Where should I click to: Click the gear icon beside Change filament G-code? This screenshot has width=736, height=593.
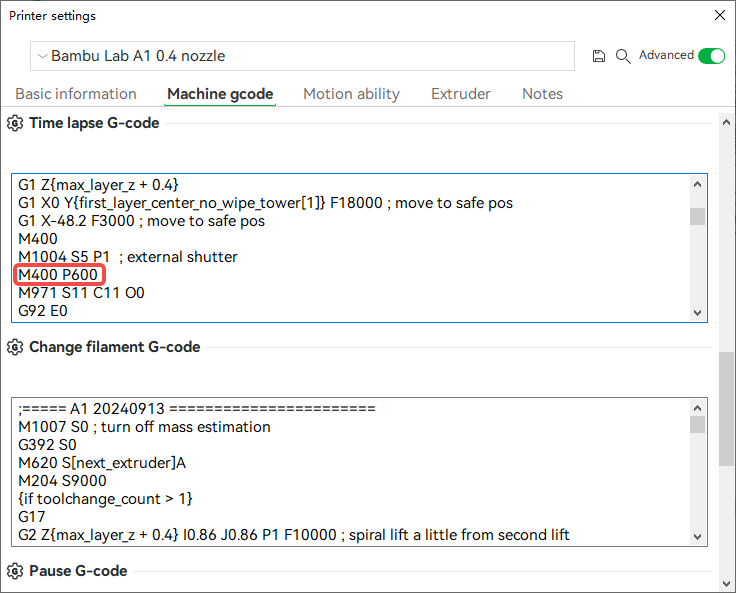click(15, 347)
